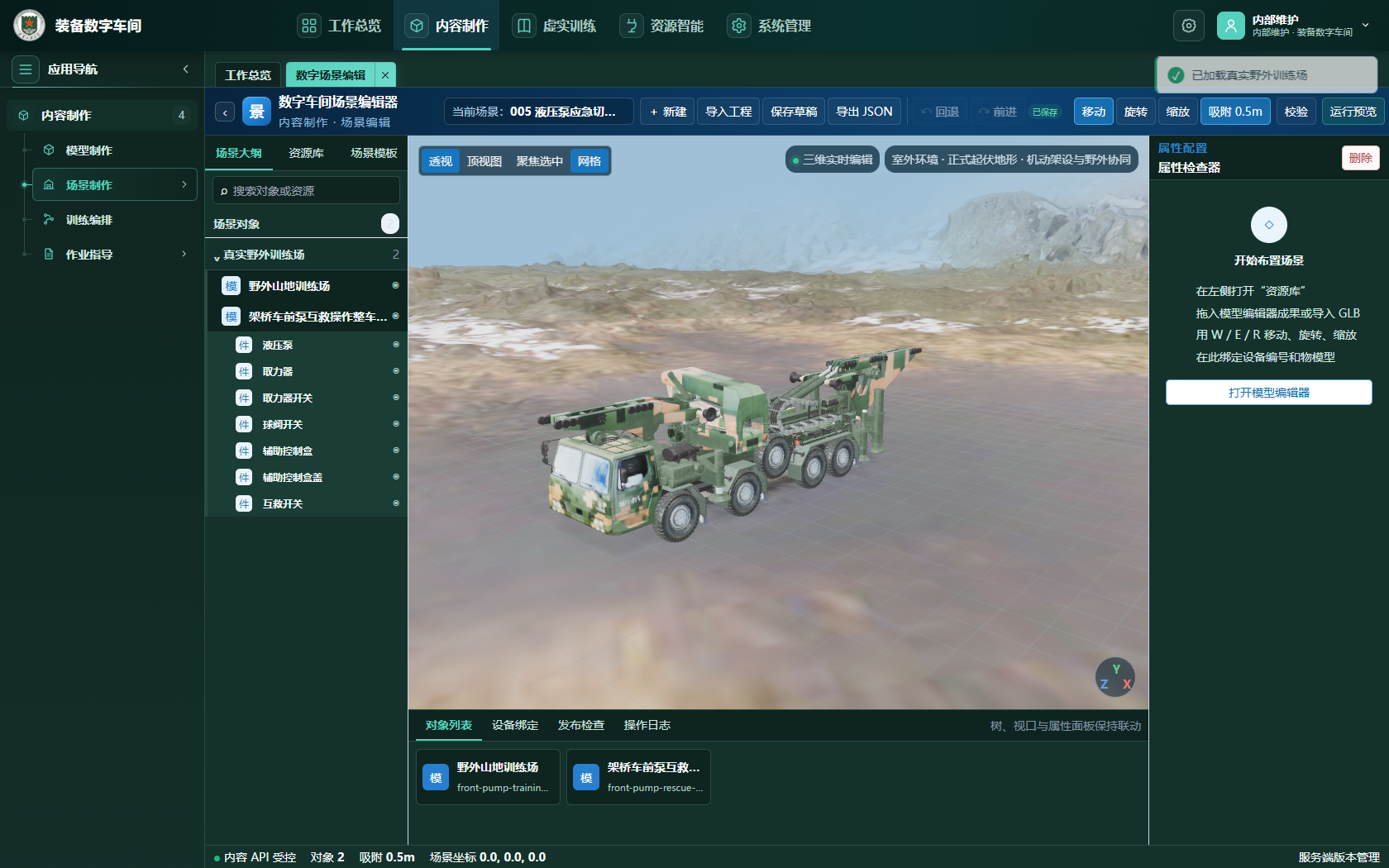Toggle visibility of 取力器 part

pyautogui.click(x=396, y=371)
